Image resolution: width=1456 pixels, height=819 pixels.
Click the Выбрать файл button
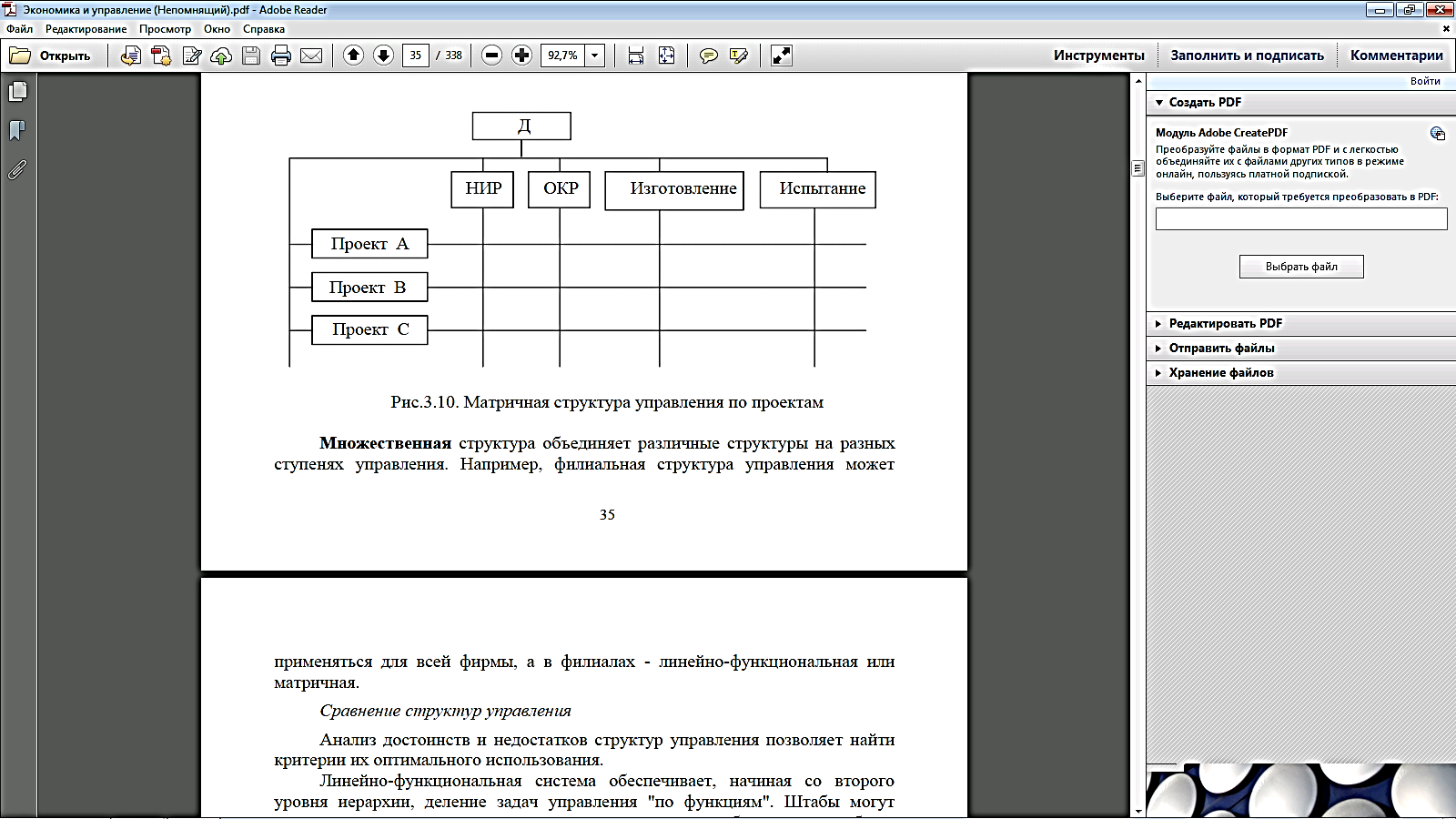tap(1301, 267)
